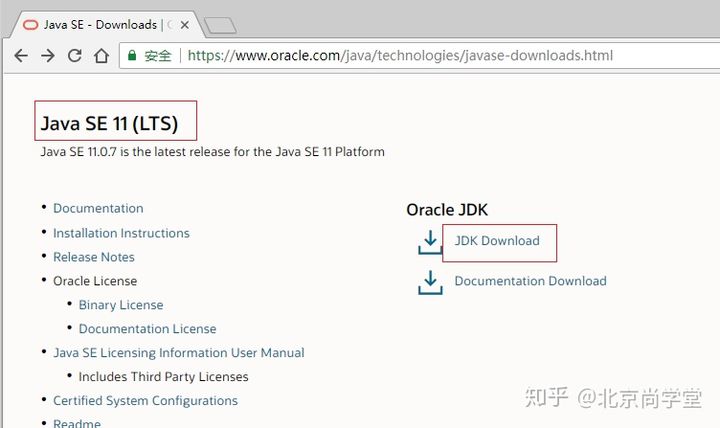Open the Readme link
Image resolution: width=720 pixels, height=428 pixels.
[77, 423]
